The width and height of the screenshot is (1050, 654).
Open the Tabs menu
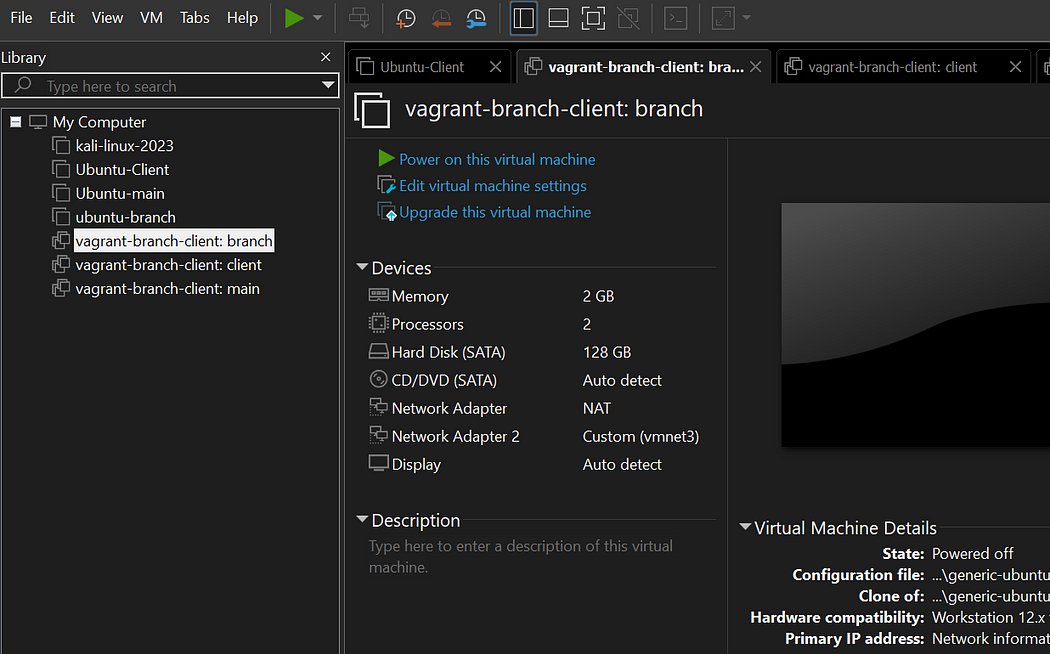pos(195,18)
